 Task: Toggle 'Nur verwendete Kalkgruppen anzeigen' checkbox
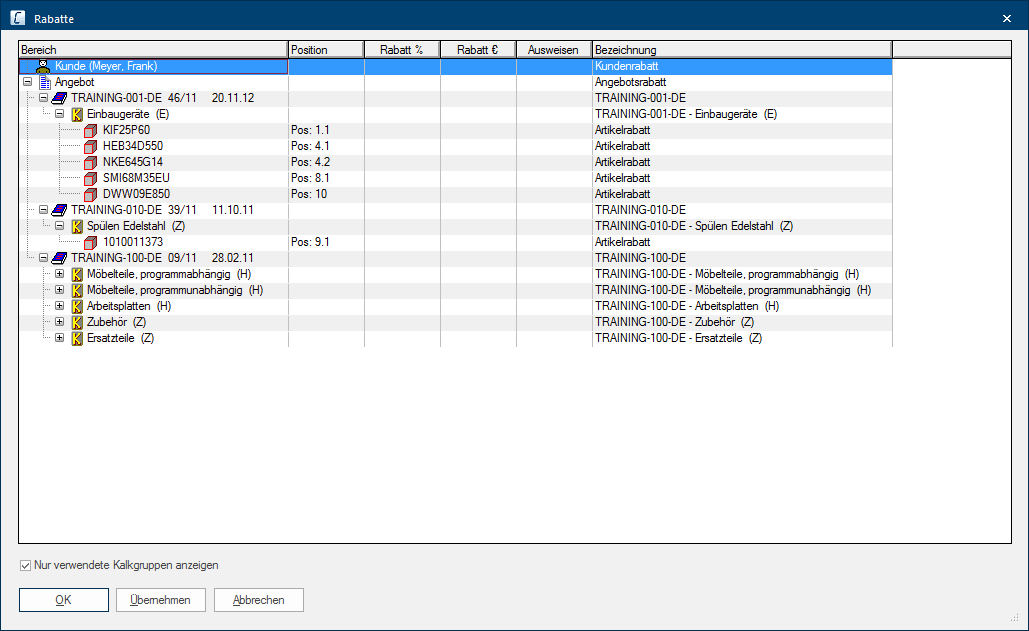pos(26,566)
